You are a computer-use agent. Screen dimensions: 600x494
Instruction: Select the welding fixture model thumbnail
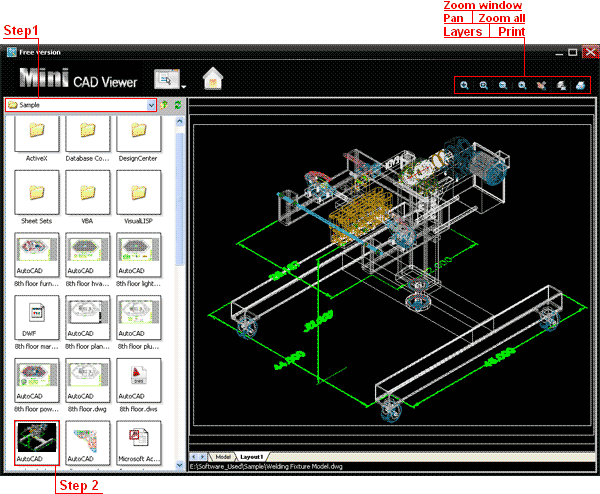coord(37,443)
